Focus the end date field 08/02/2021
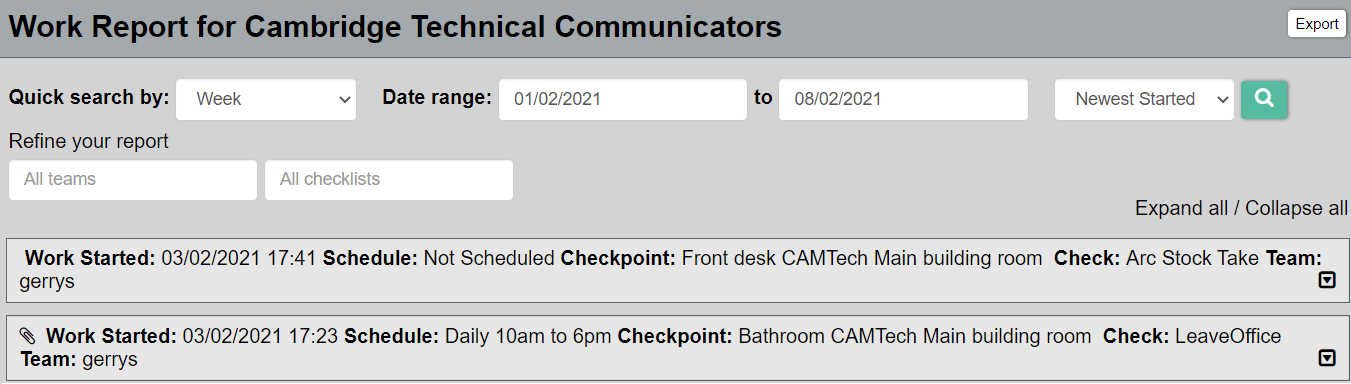This screenshot has width=1351, height=384. 903,99
